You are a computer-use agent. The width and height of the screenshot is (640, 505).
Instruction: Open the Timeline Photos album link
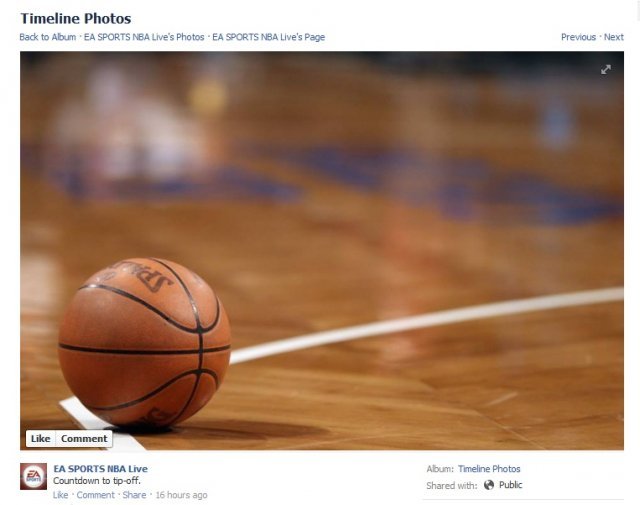489,469
